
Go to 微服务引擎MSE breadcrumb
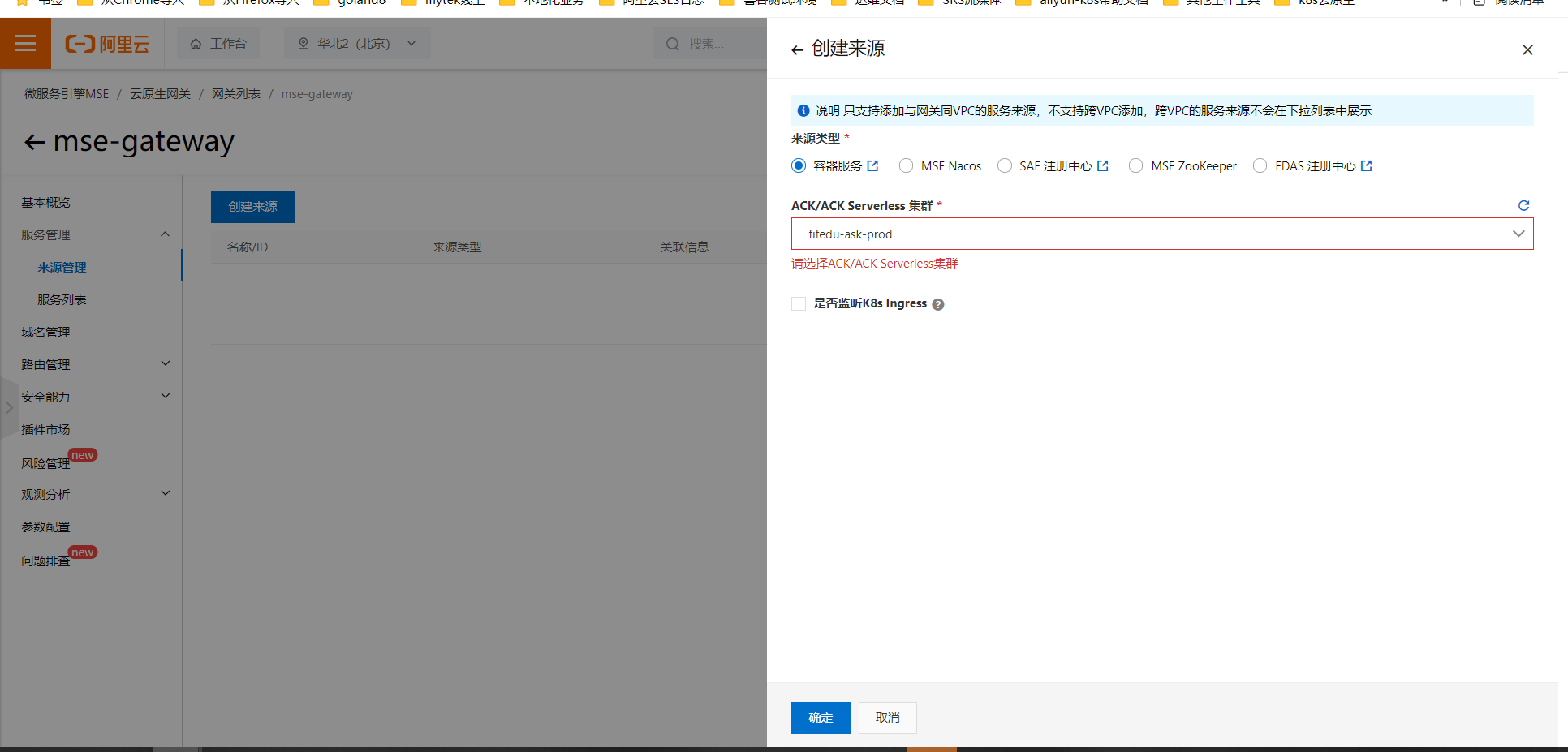click(67, 94)
